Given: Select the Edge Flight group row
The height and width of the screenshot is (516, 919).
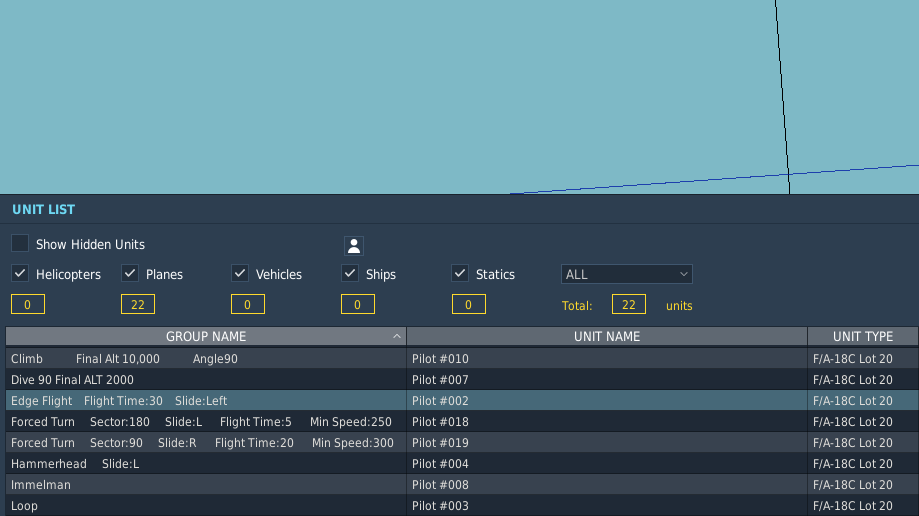Looking at the screenshot, I should [x=205, y=401].
